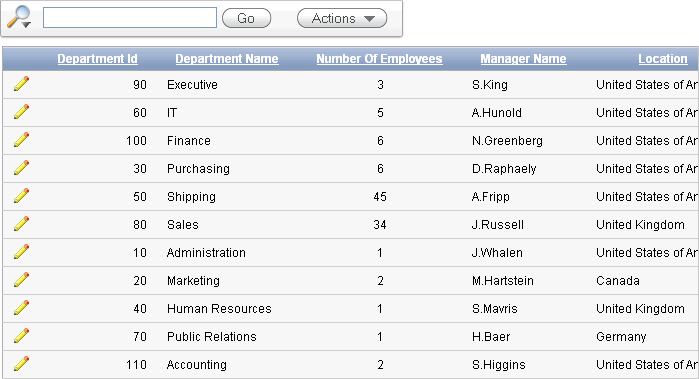Focus the report search text field
Image resolution: width=699 pixels, height=379 pixels.
point(130,17)
